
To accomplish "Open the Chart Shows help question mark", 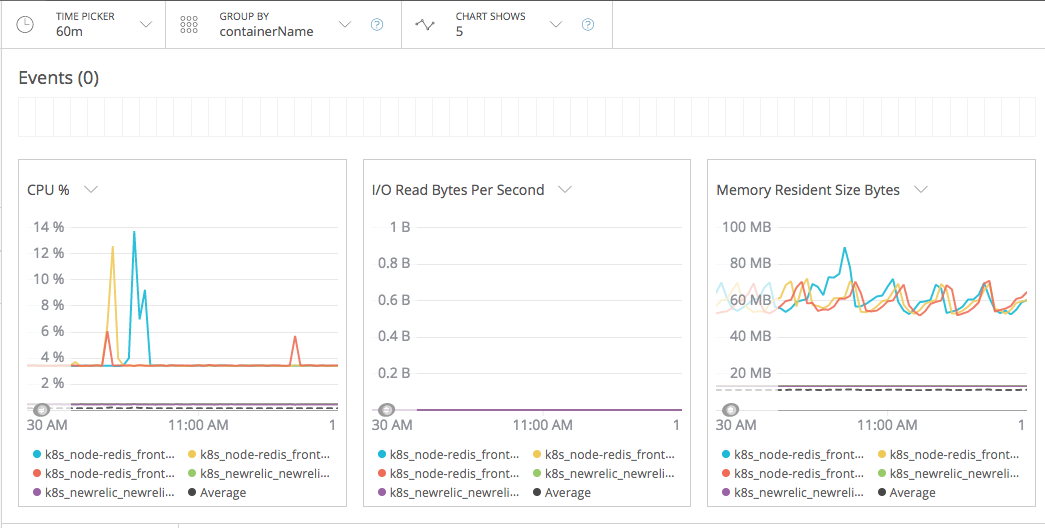I will (x=588, y=25).
